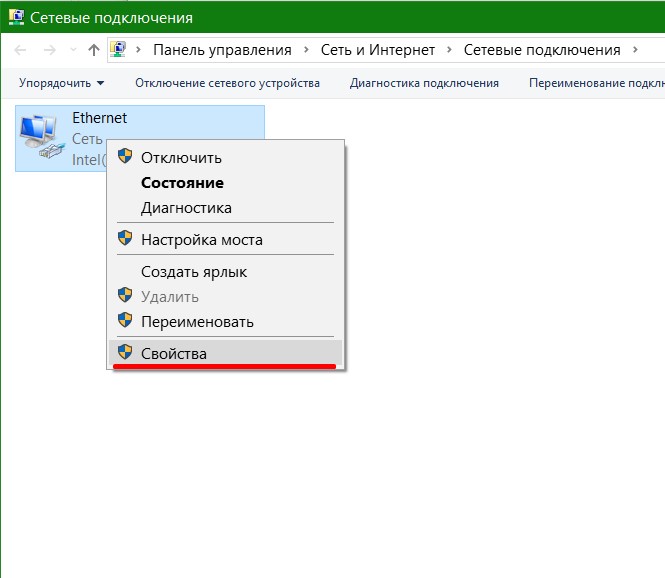Open Сеть и Интернет breadcrumb
665x578 pixels.
click(x=378, y=50)
